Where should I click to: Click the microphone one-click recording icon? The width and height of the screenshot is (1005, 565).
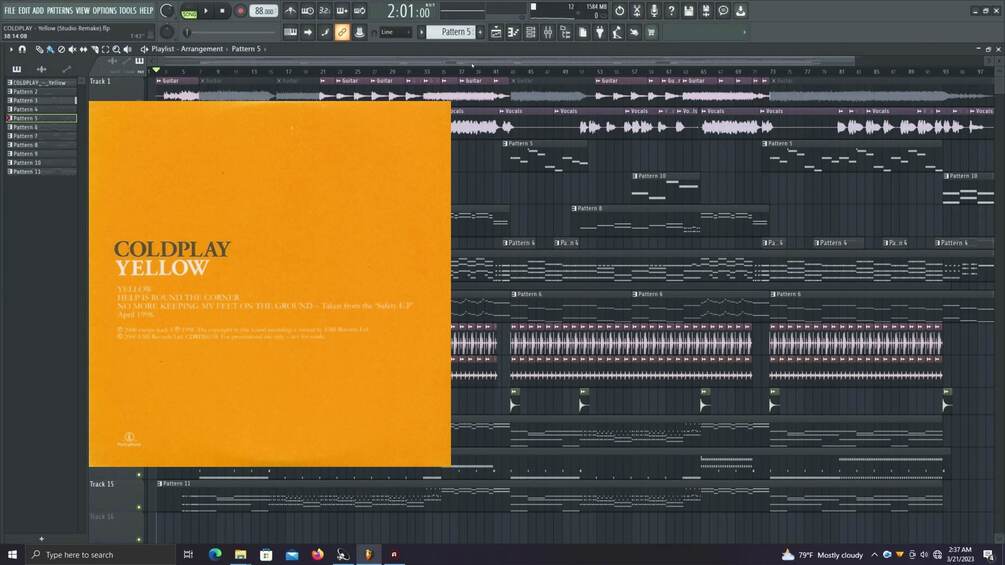pyautogui.click(x=654, y=11)
